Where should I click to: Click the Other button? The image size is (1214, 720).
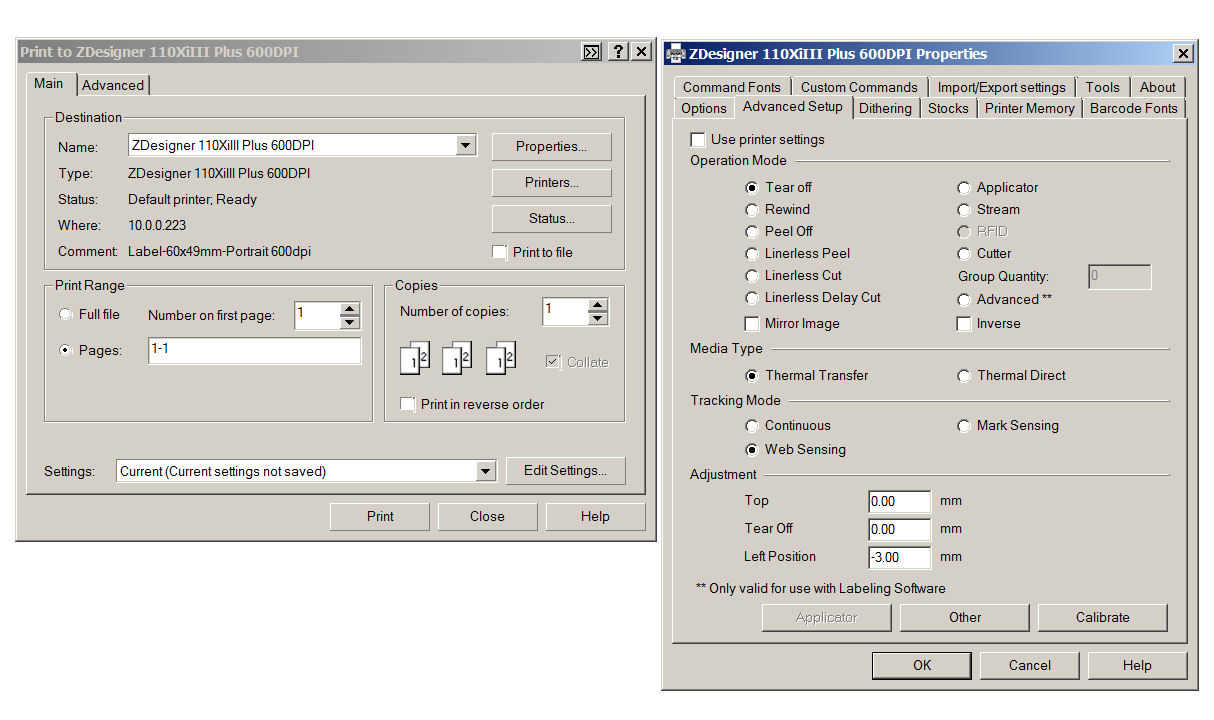click(965, 617)
